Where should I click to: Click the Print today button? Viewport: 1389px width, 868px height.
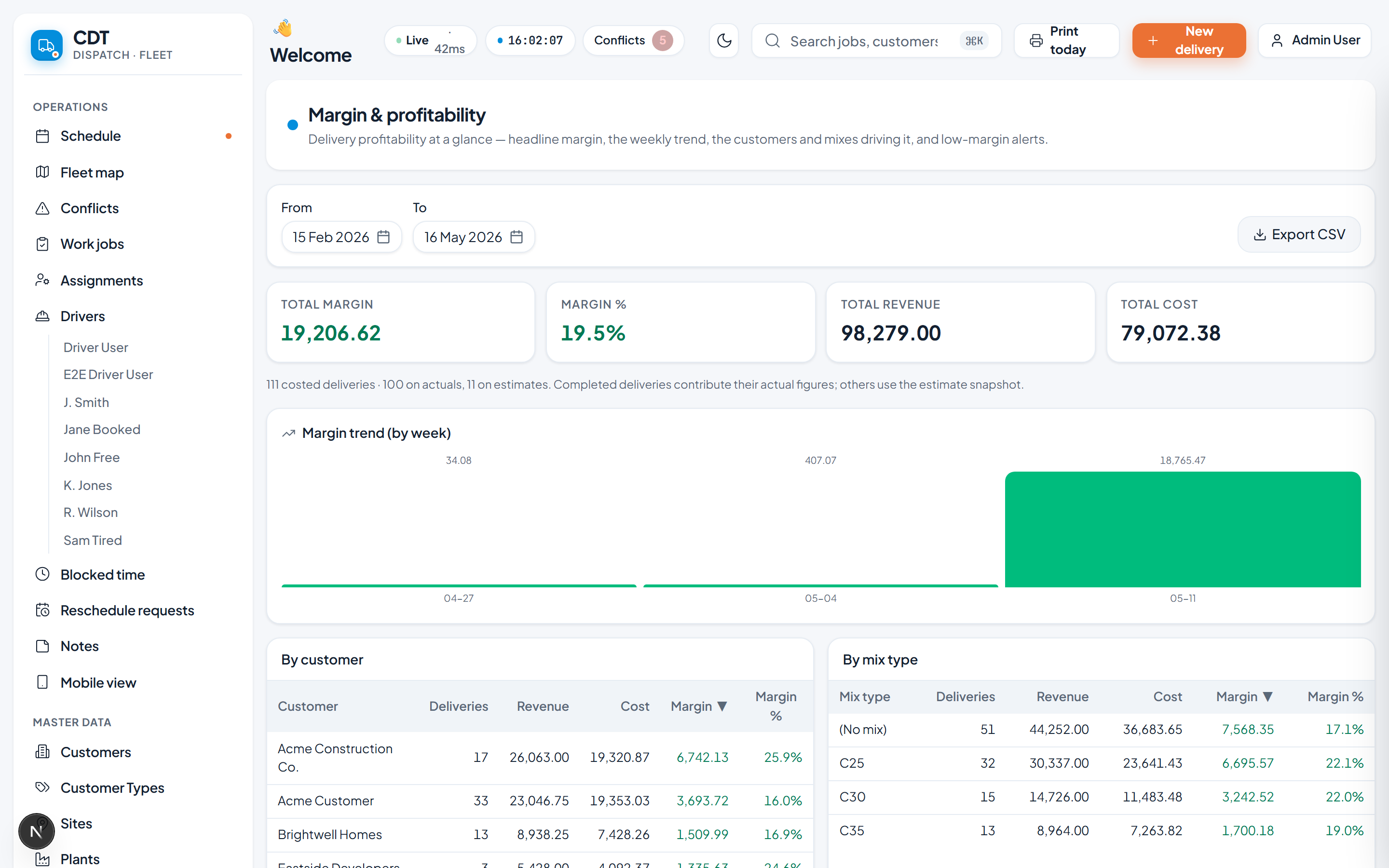(1066, 41)
